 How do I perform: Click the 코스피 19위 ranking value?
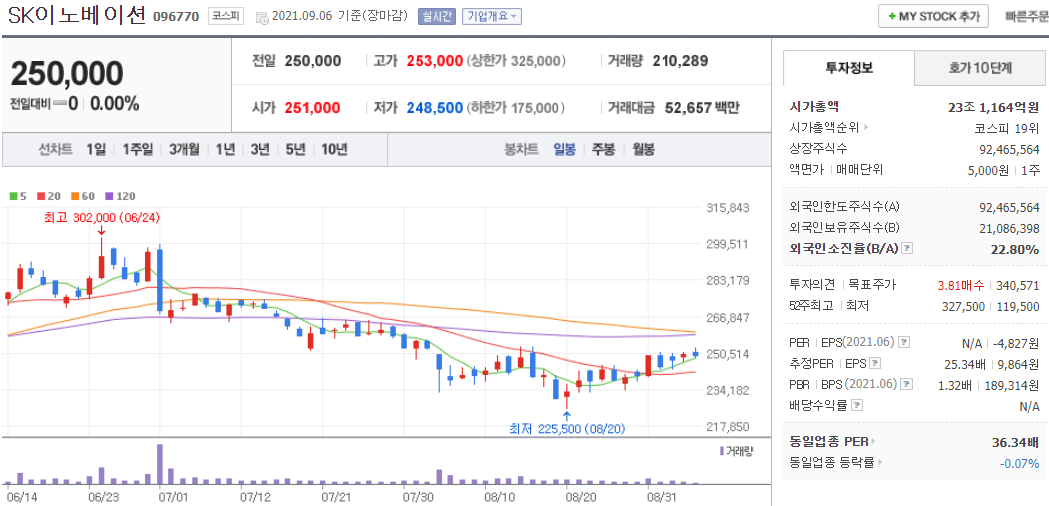click(1007, 127)
